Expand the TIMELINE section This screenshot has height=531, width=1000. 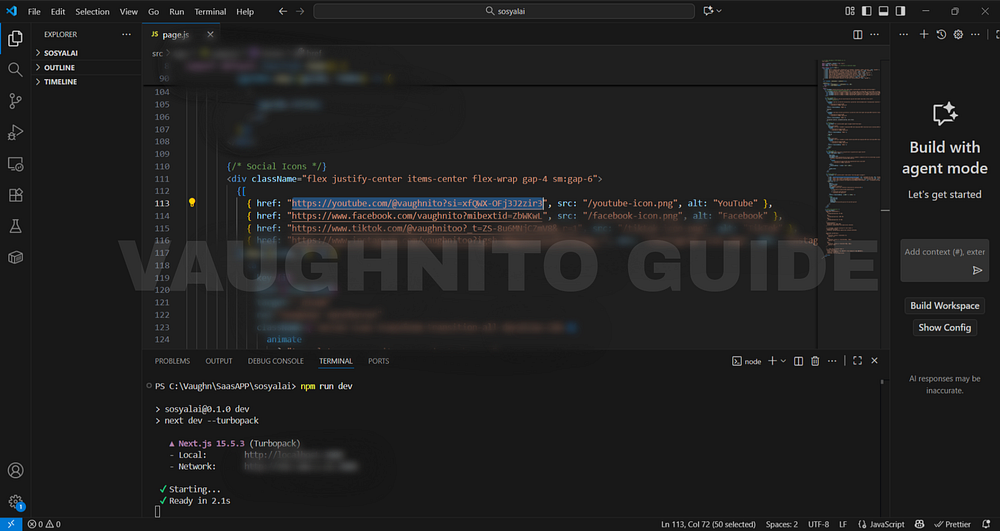pyautogui.click(x=86, y=82)
